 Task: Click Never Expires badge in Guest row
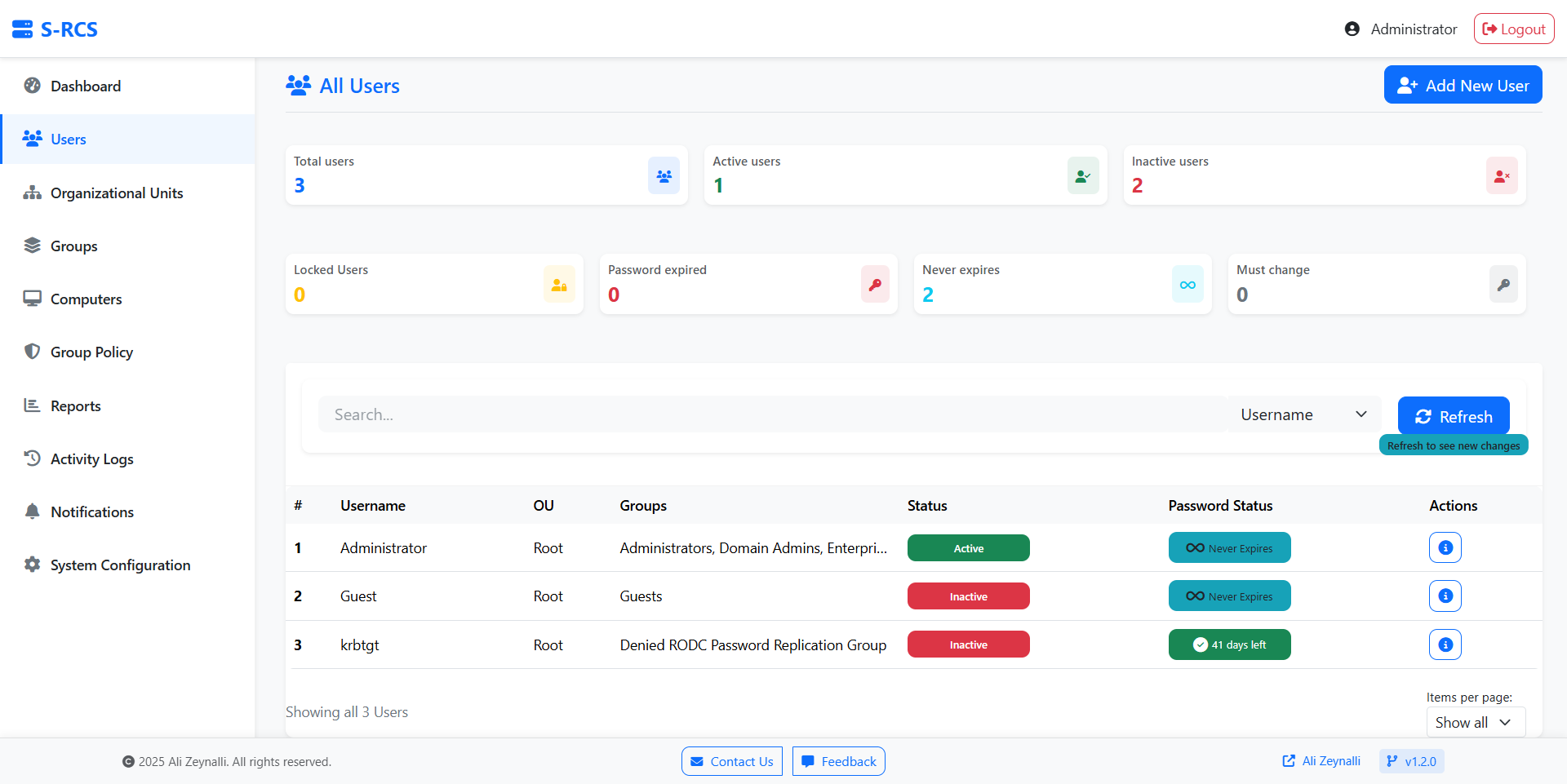click(1230, 596)
